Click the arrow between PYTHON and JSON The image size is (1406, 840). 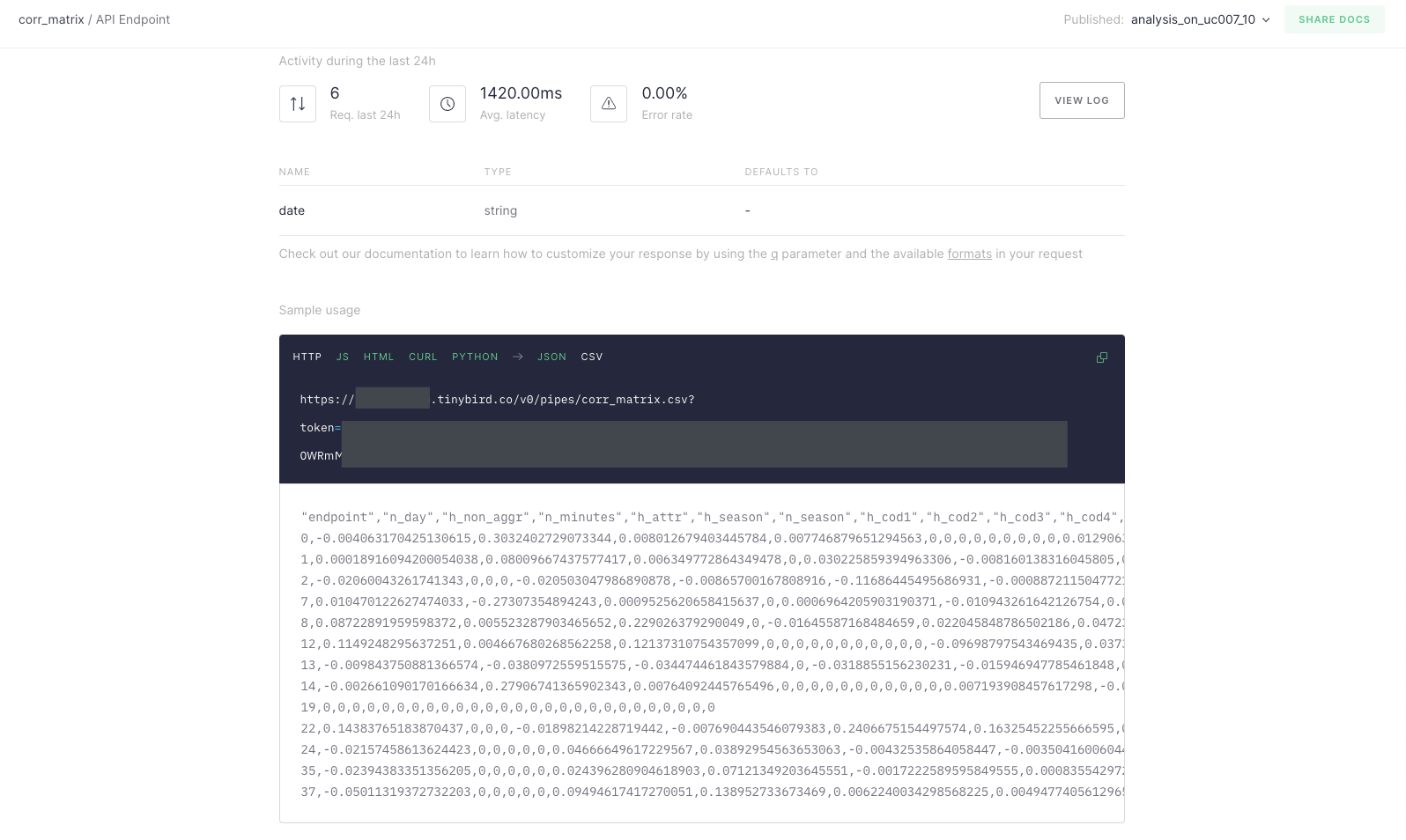click(518, 357)
